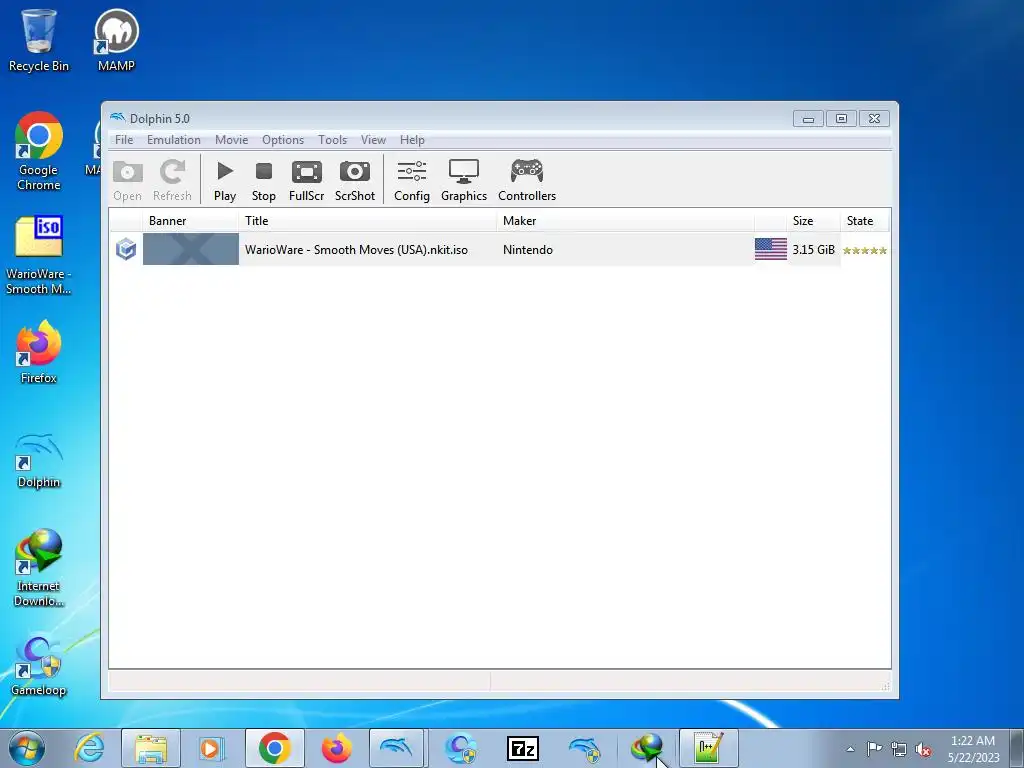
Task: Click the Internet Download Manager taskbar icon
Action: tap(647, 748)
